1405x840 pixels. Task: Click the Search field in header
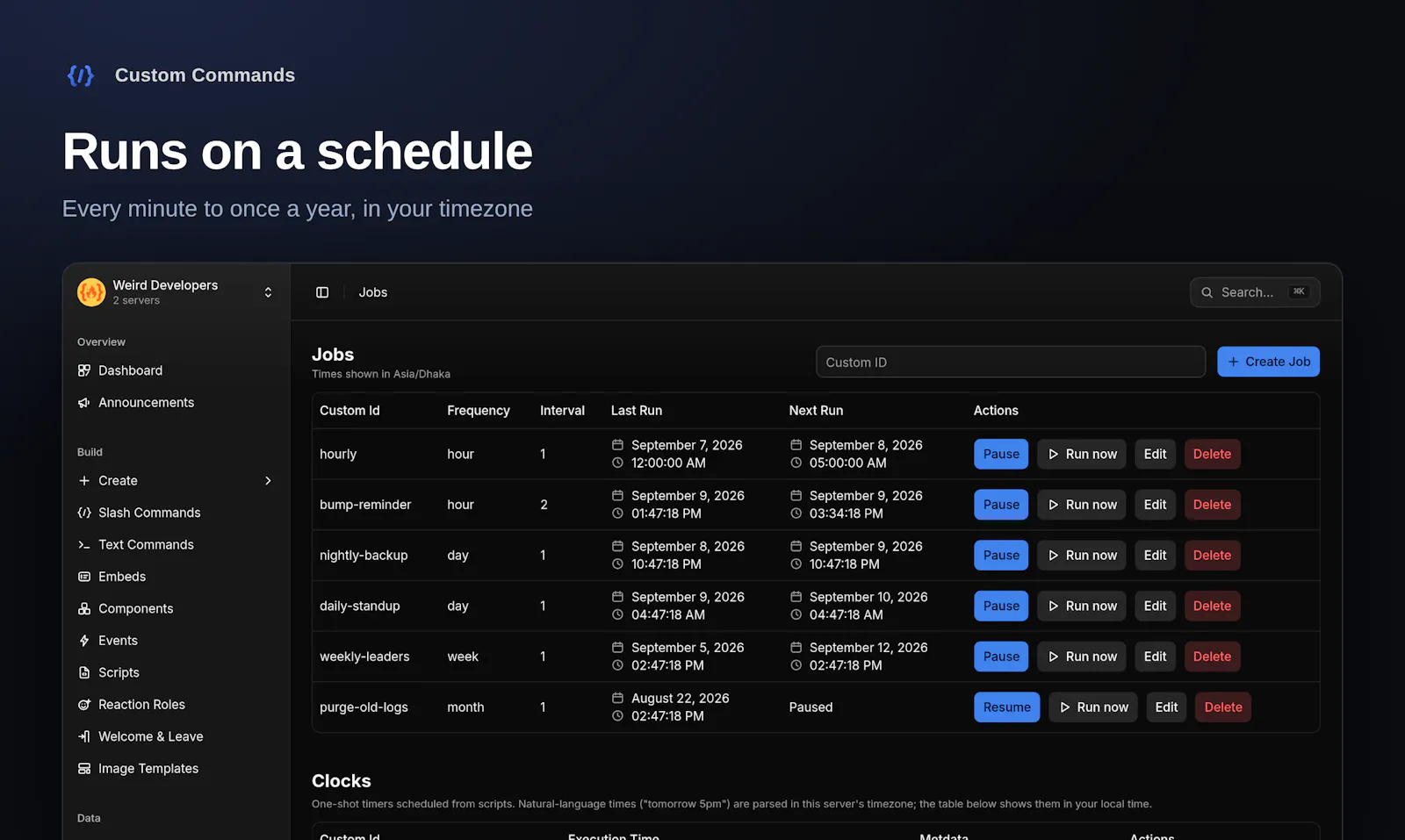tap(1255, 292)
